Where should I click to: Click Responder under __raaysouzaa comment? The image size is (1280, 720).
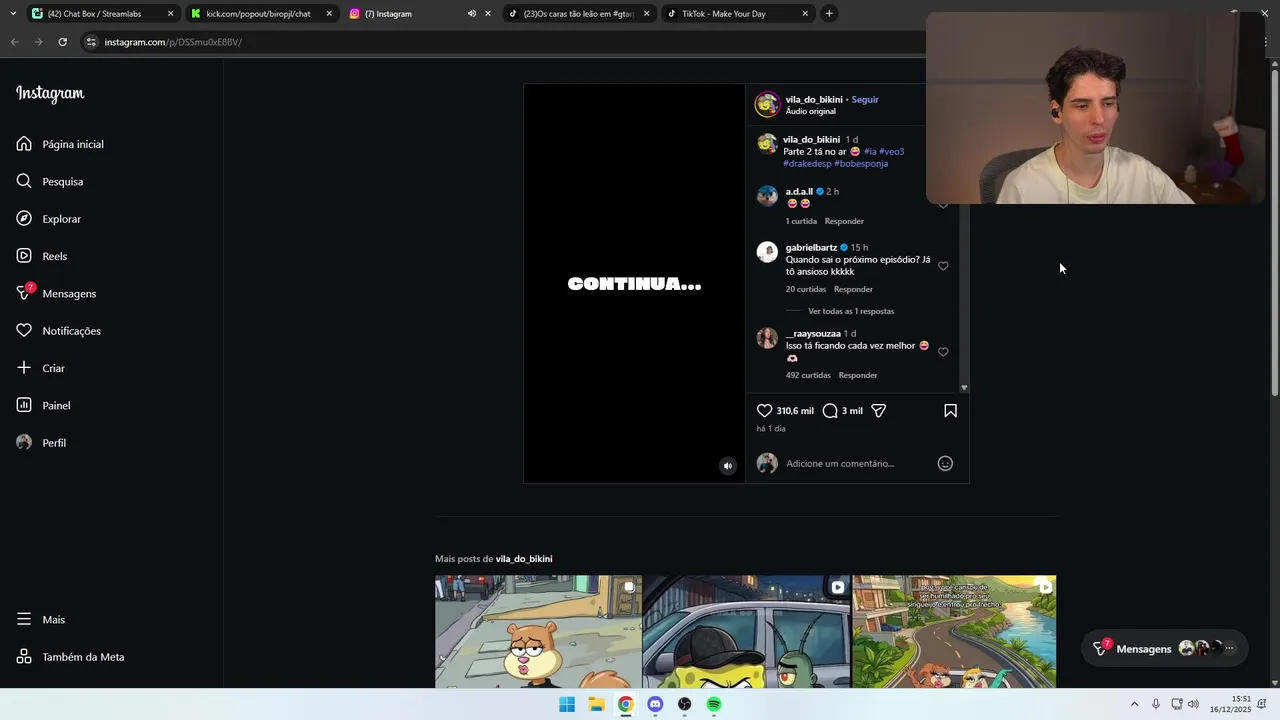(x=858, y=375)
